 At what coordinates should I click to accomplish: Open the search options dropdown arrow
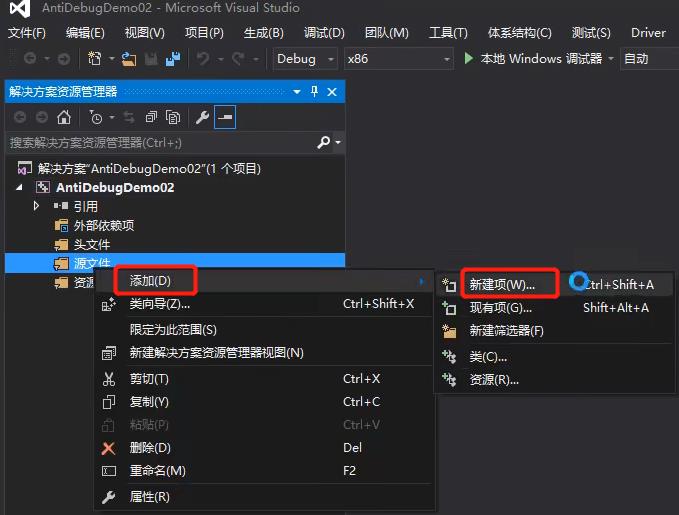point(338,142)
